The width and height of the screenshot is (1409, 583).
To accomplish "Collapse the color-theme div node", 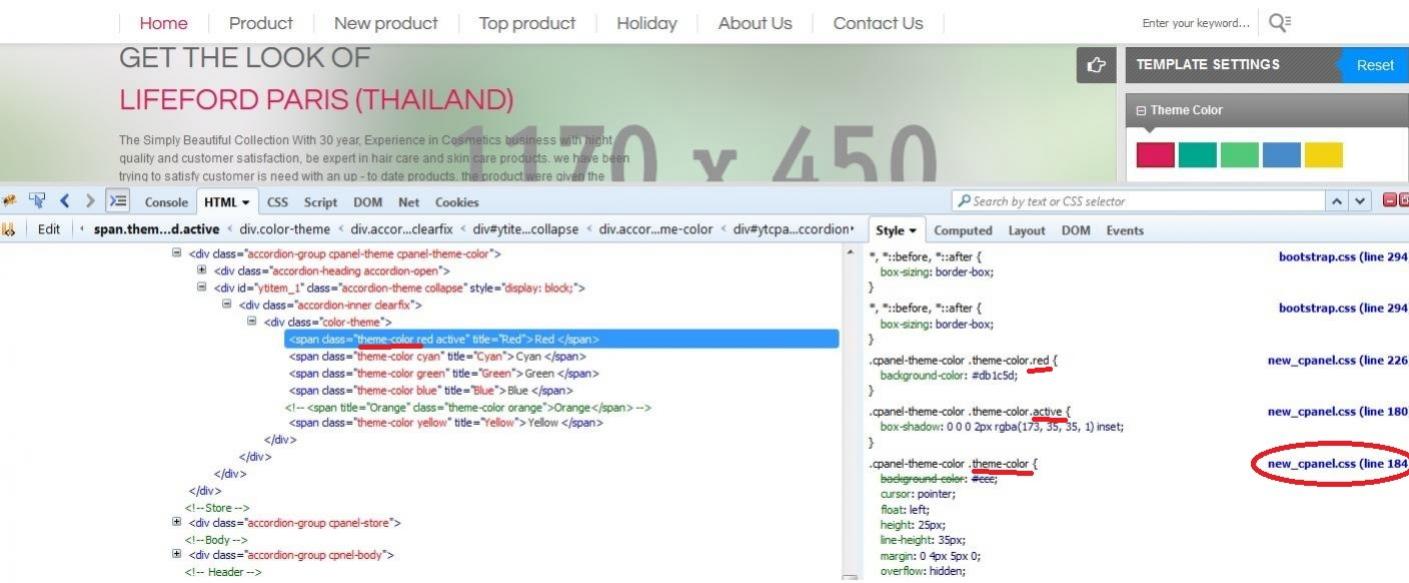I will coord(252,322).
